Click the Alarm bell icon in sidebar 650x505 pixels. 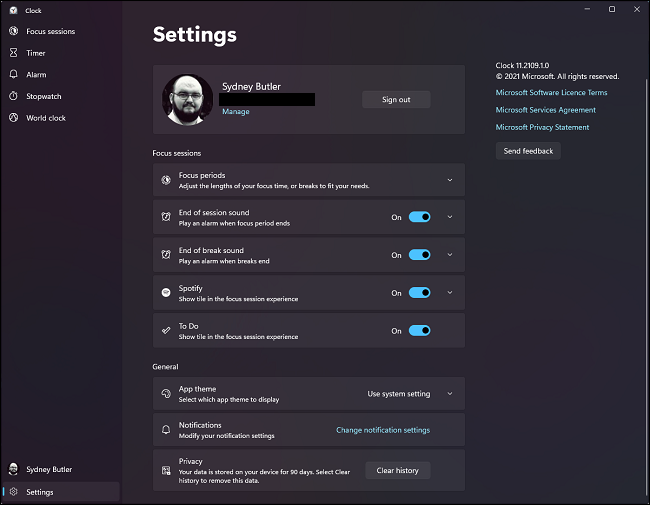(x=13, y=75)
